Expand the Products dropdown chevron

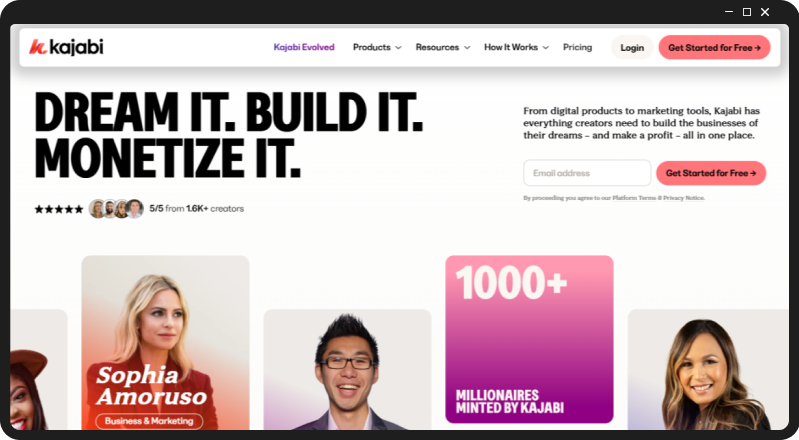(x=398, y=47)
